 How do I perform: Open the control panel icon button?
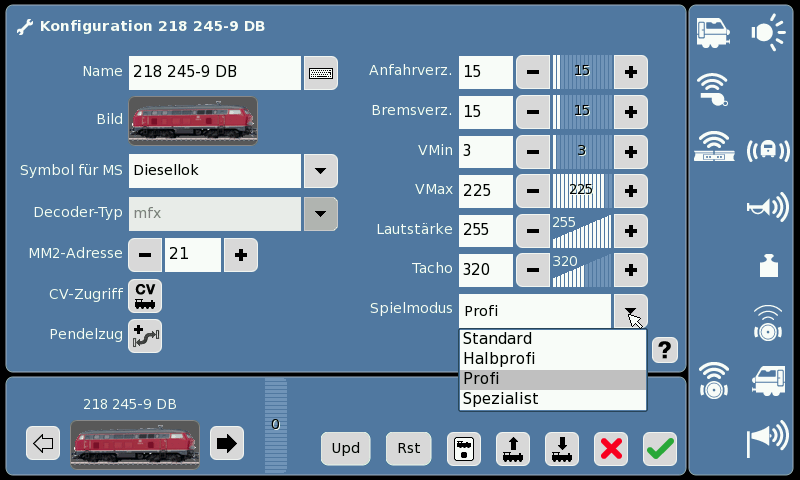(464, 449)
